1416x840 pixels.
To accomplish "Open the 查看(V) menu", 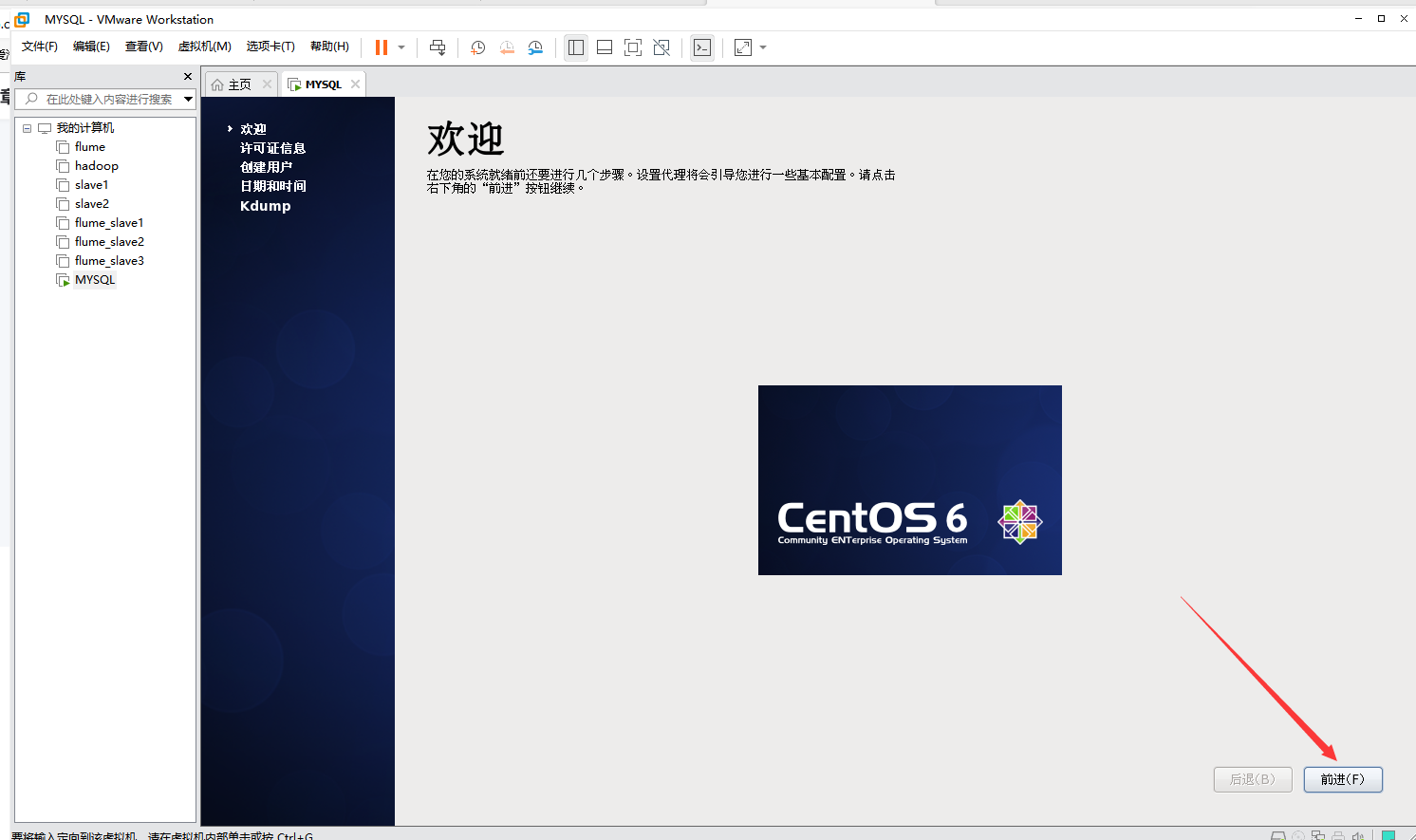I will tap(144, 47).
